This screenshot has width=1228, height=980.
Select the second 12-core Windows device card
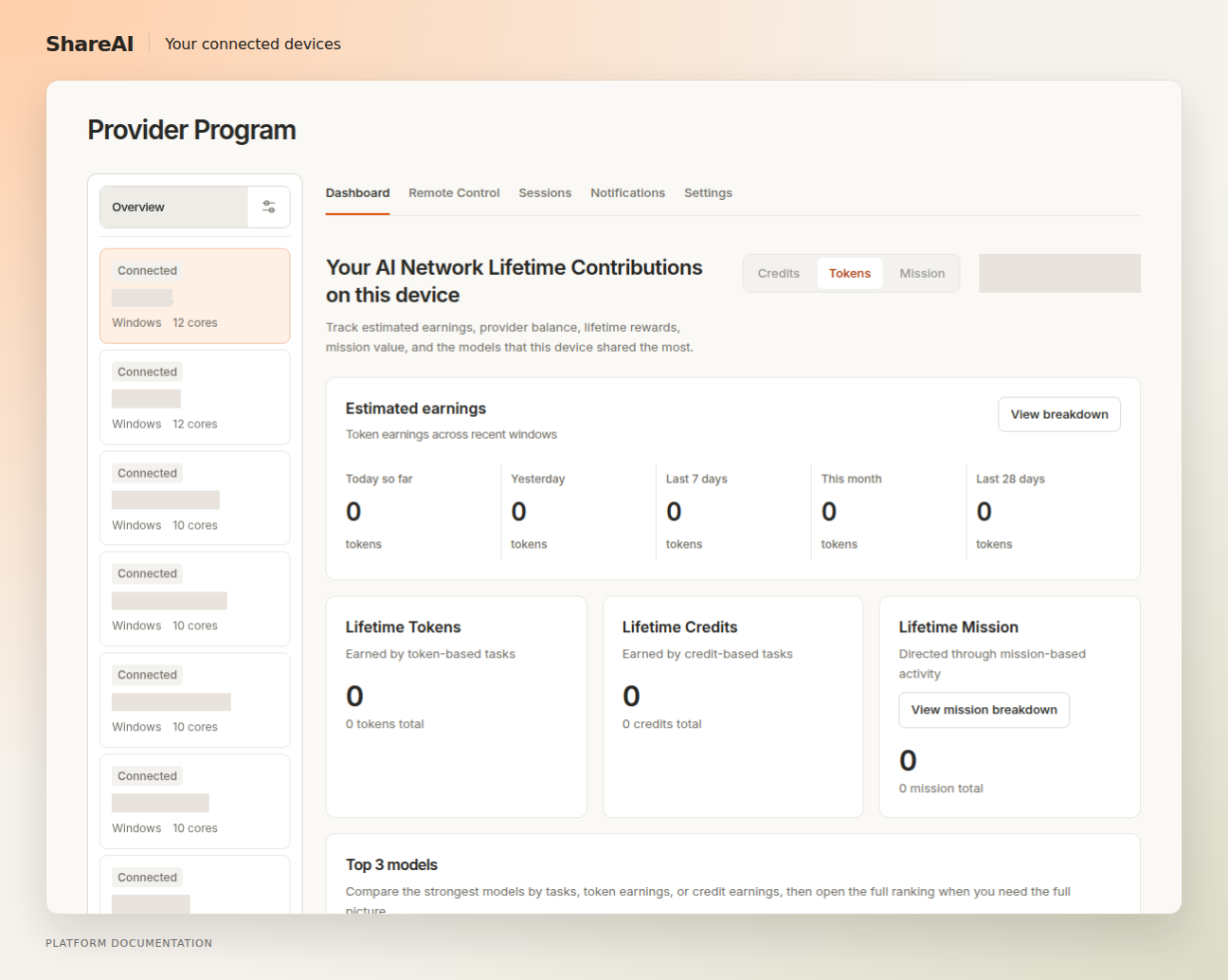click(x=195, y=397)
